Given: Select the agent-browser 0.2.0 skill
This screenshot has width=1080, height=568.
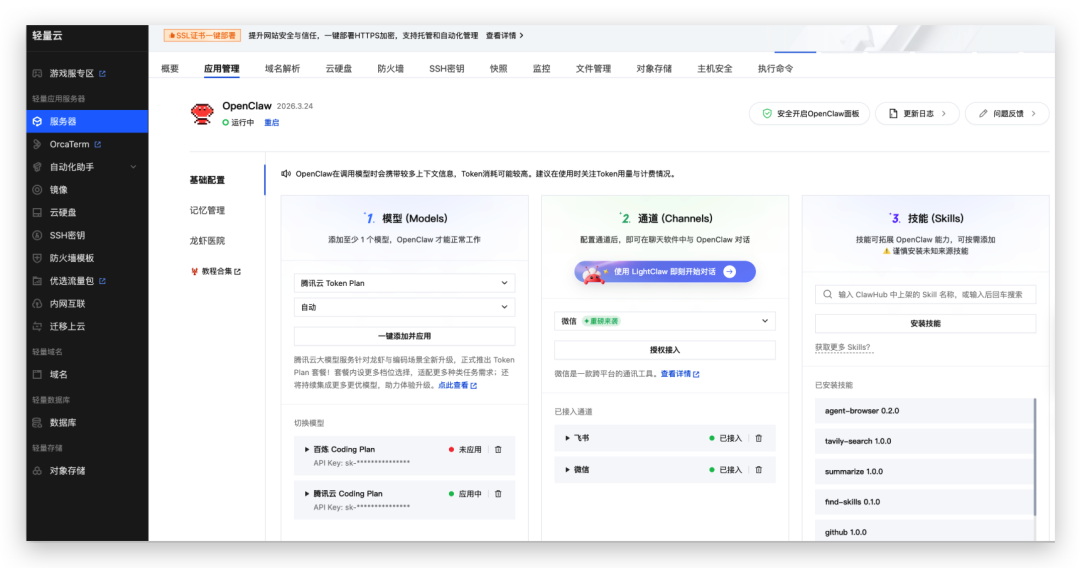Looking at the screenshot, I should click(924, 411).
